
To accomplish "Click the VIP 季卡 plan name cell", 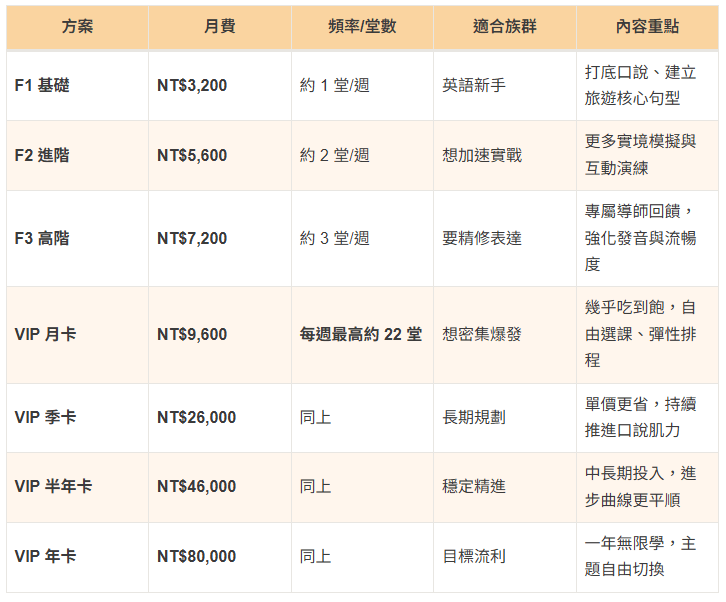I will click(x=46, y=417).
